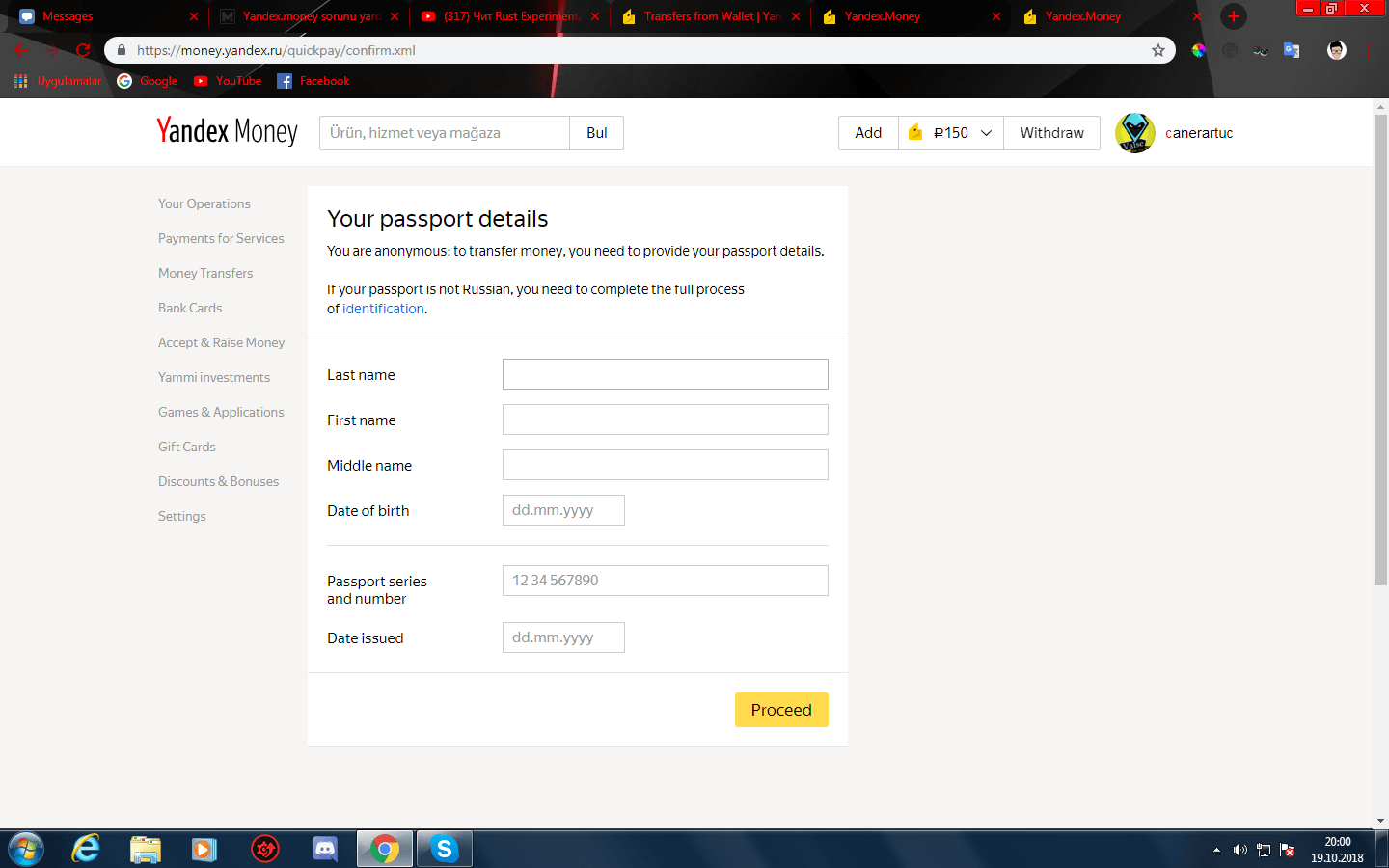Click the canerartuc username
Viewport: 1389px width, 868px height.
click(1199, 133)
